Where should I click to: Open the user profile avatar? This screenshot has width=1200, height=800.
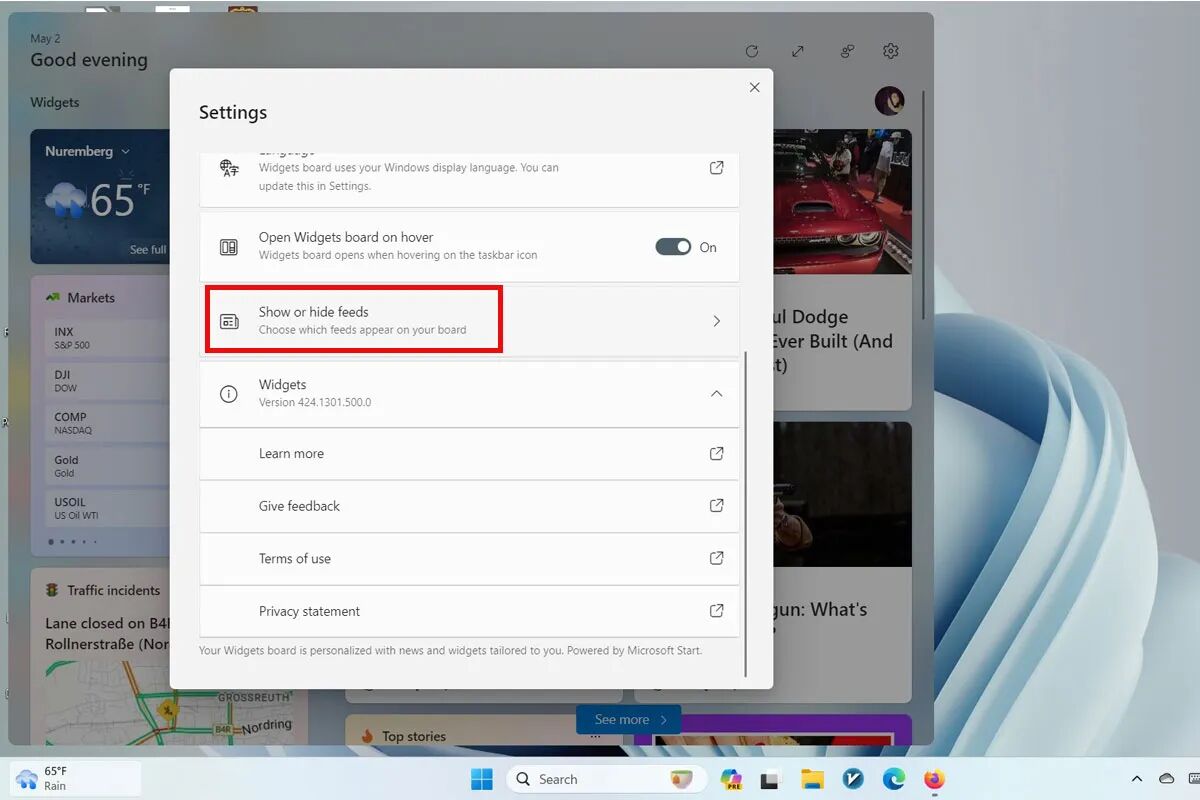pyautogui.click(x=889, y=101)
